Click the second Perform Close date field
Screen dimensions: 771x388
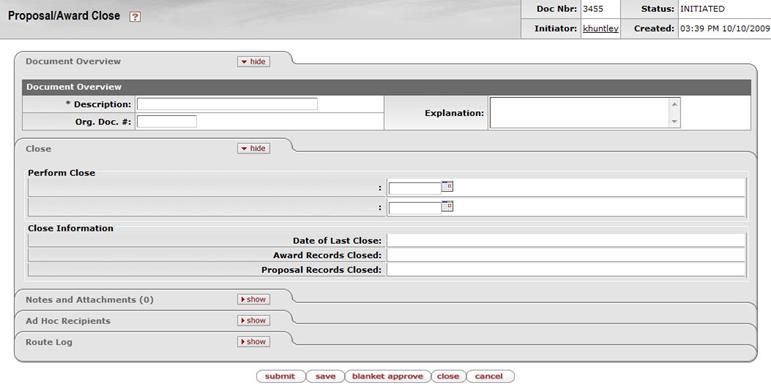415,209
